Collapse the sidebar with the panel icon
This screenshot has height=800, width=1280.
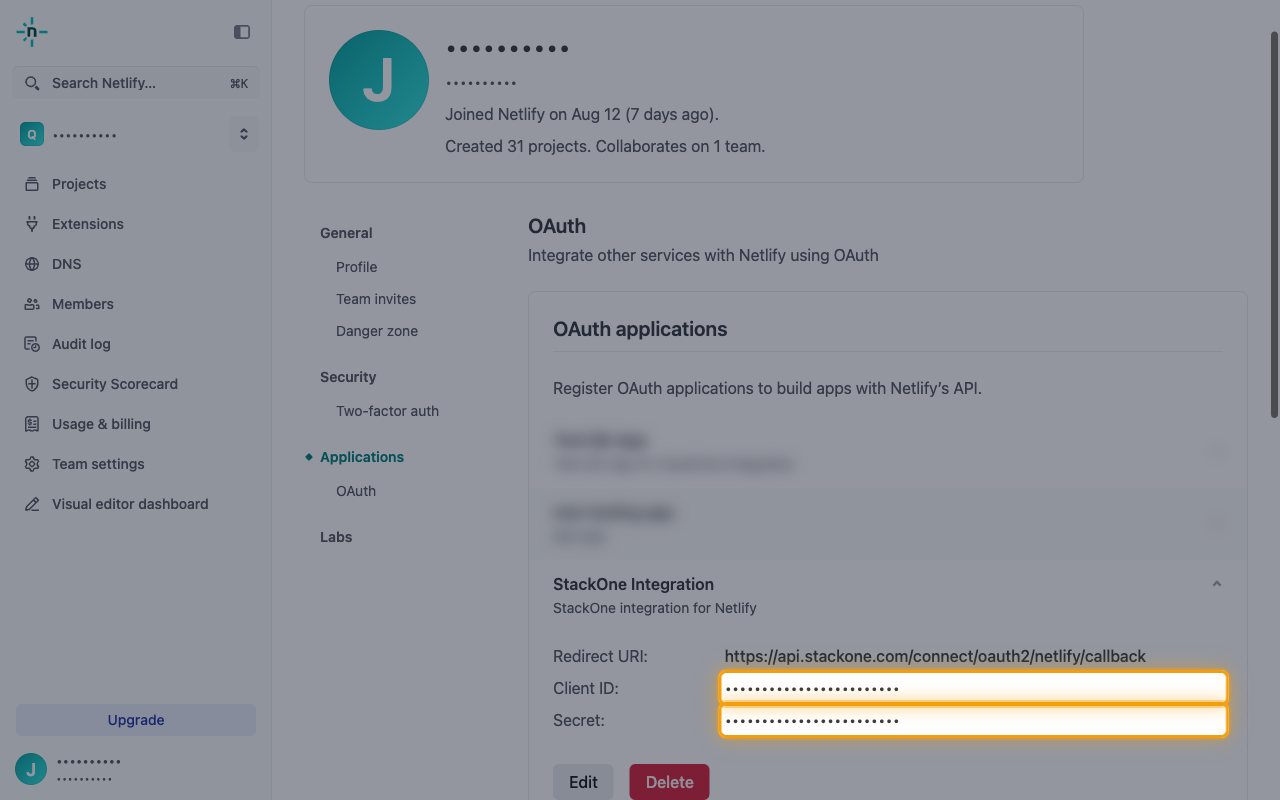coord(242,32)
